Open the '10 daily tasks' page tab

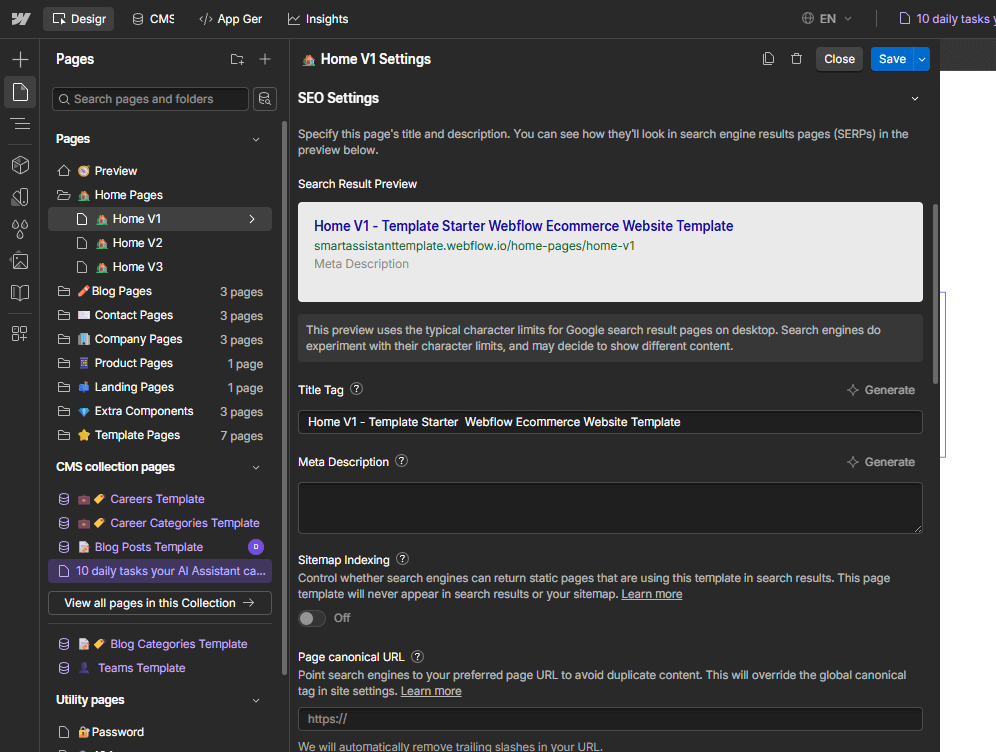pos(946,19)
